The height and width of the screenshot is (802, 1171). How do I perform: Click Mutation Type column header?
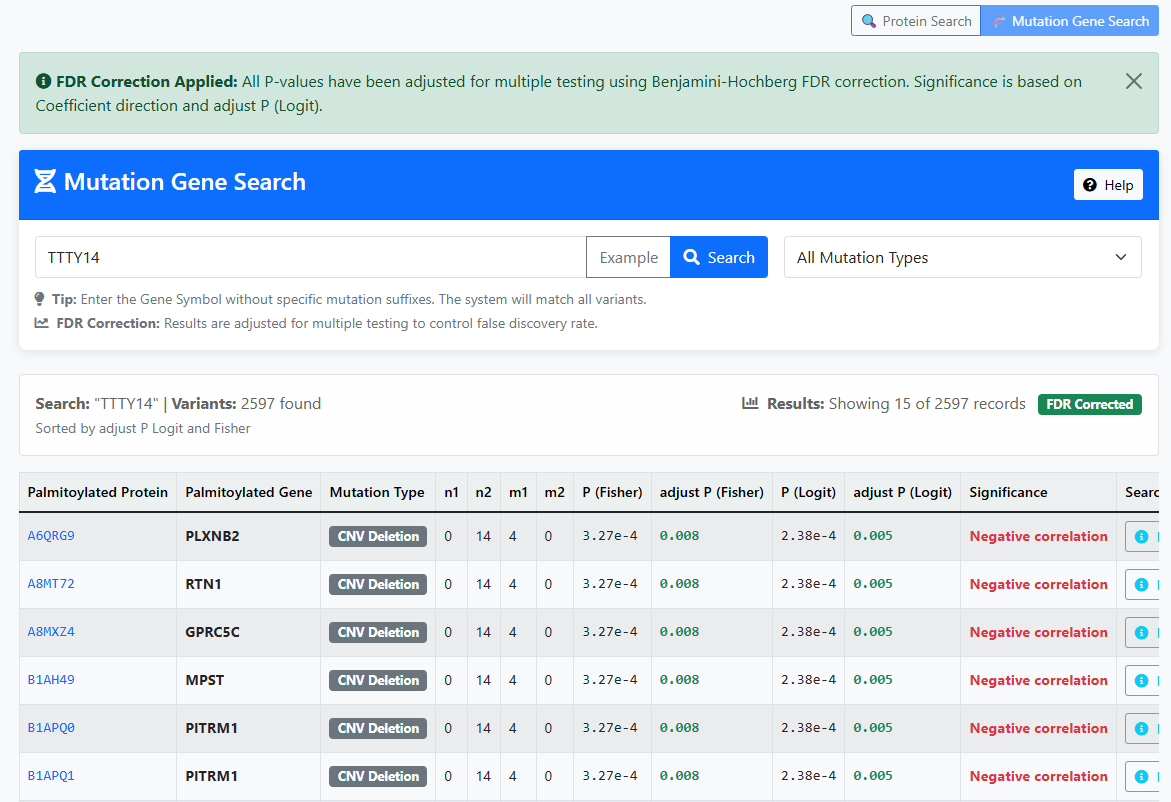click(377, 492)
